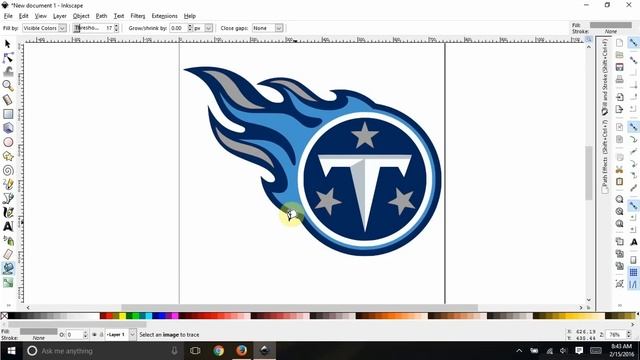Open the Text menu
640x360 pixels.
pos(119,16)
